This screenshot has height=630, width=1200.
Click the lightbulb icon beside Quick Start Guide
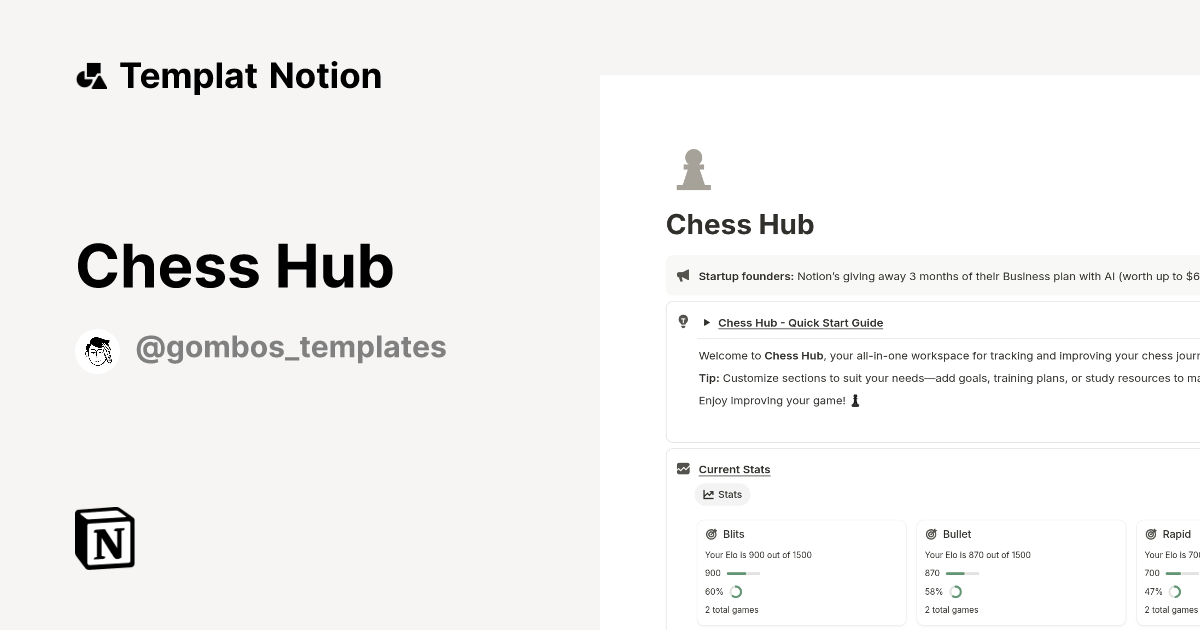[x=682, y=321]
